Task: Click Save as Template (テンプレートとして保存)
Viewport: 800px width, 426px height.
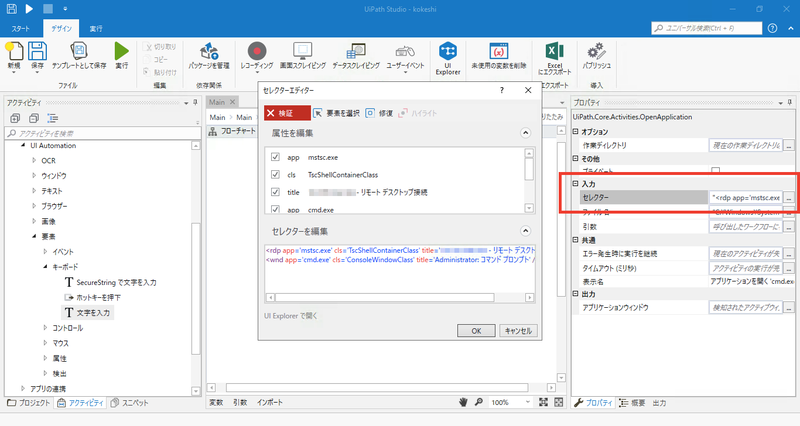Action: tap(79, 55)
